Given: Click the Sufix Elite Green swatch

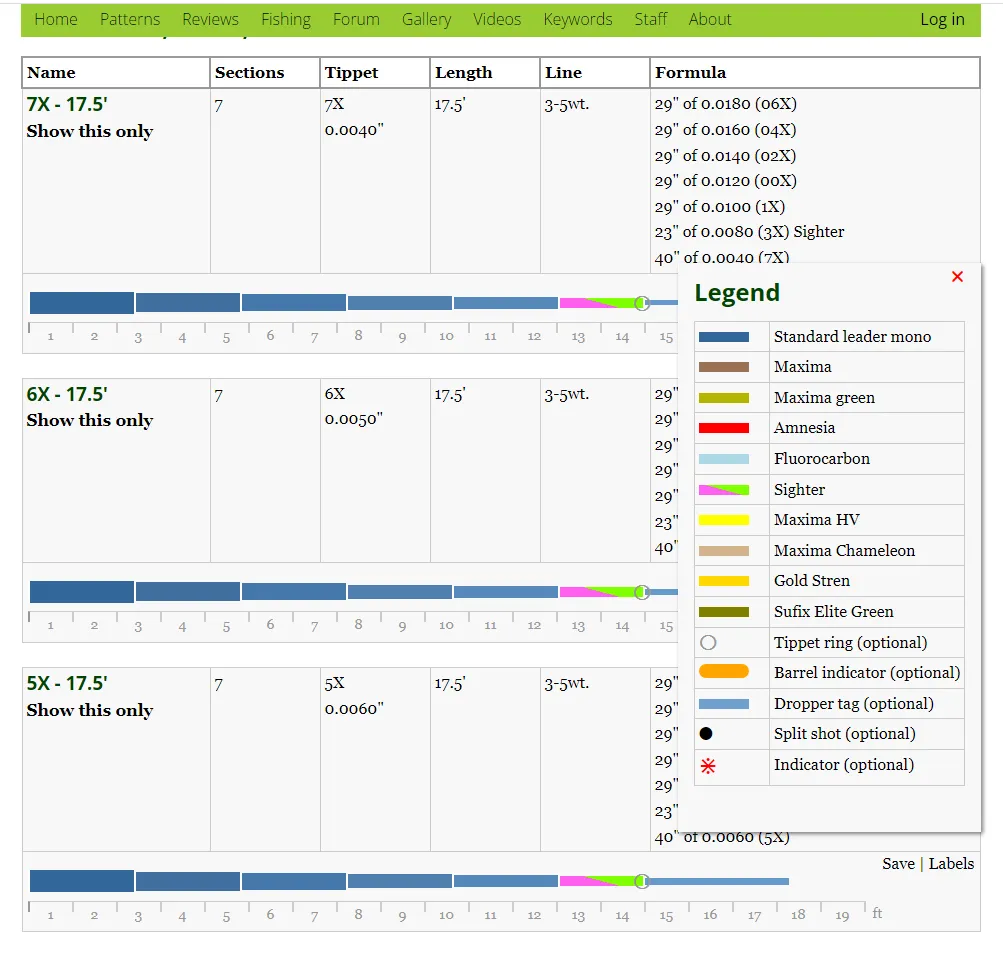Looking at the screenshot, I should pyautogui.click(x=723, y=612).
